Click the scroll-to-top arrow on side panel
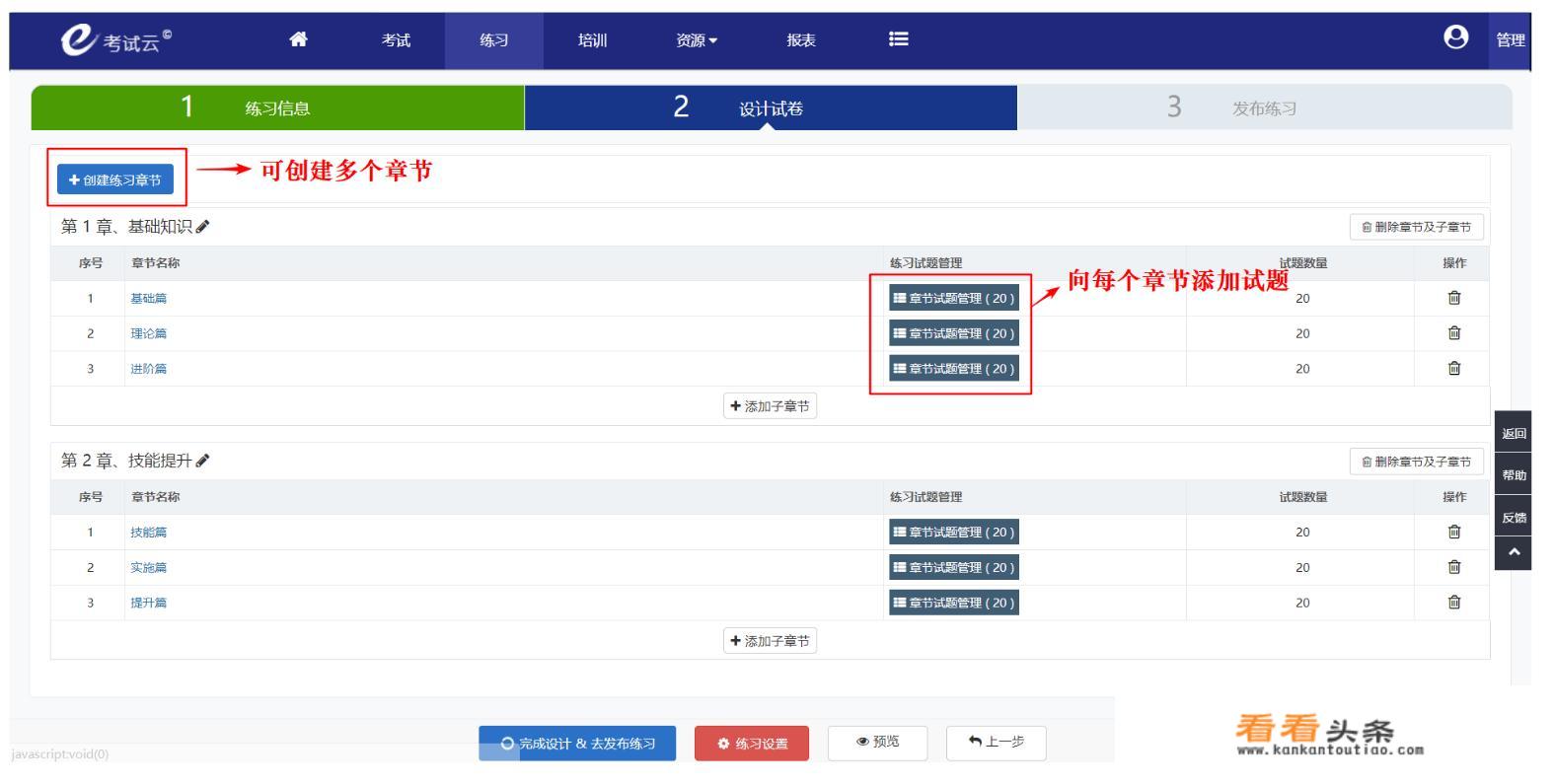The width and height of the screenshot is (1555, 784). 1514,553
